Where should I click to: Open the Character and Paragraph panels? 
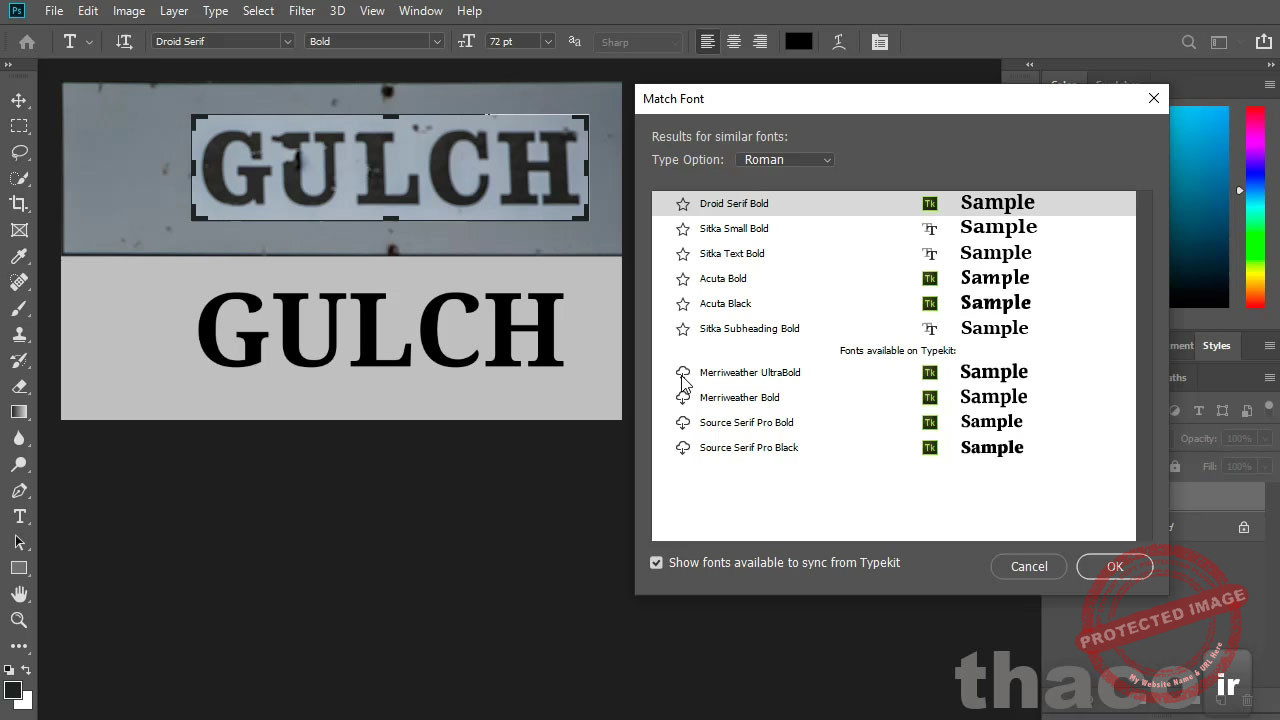point(880,41)
